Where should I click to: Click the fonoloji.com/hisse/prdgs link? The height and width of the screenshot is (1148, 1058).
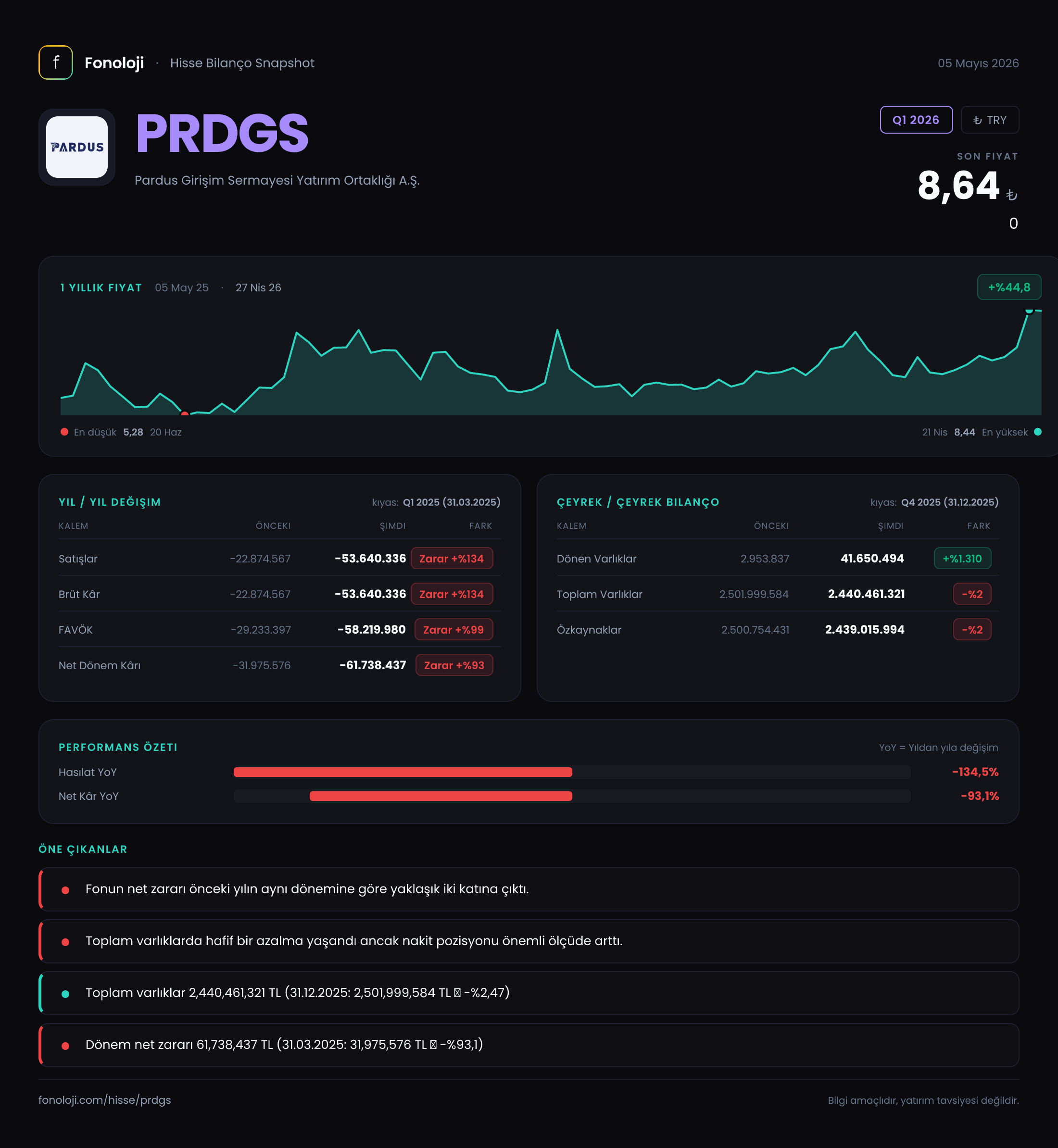pos(105,1100)
